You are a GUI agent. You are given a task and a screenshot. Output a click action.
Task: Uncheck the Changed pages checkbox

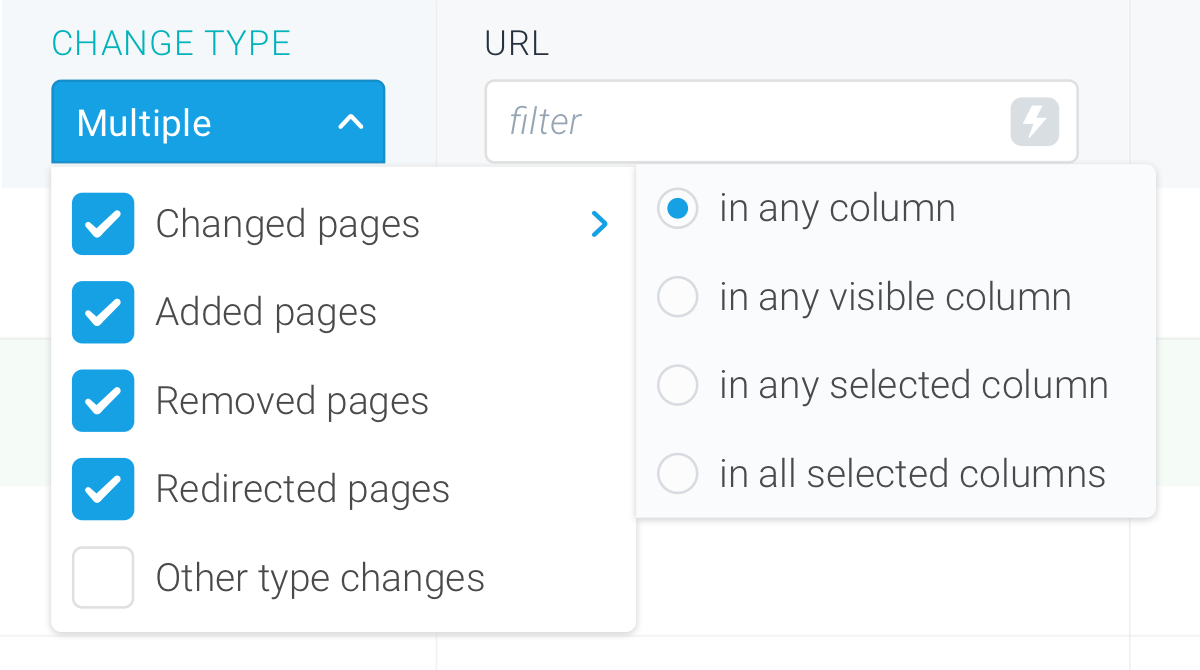pyautogui.click(x=103, y=224)
